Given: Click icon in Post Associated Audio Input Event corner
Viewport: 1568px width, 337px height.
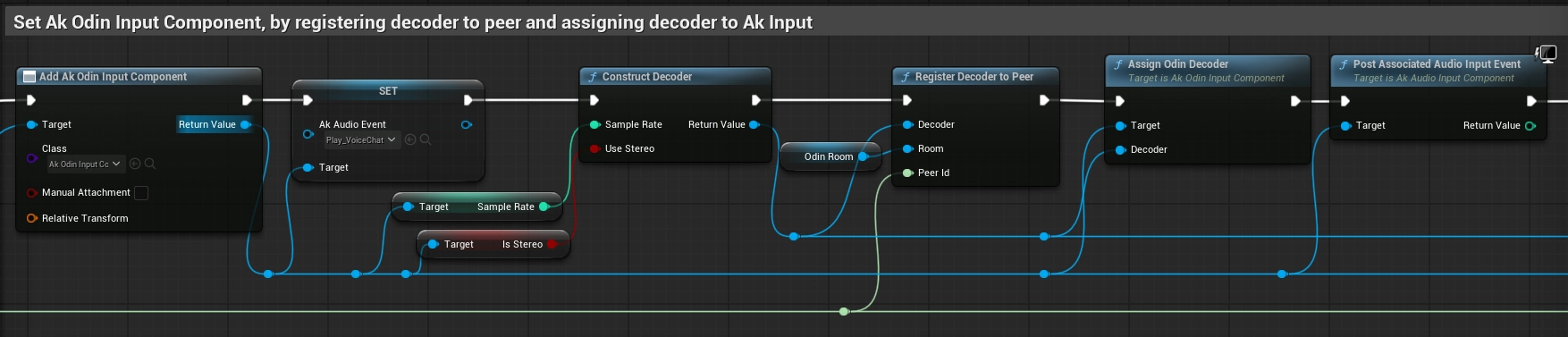Looking at the screenshot, I should click(x=1546, y=55).
